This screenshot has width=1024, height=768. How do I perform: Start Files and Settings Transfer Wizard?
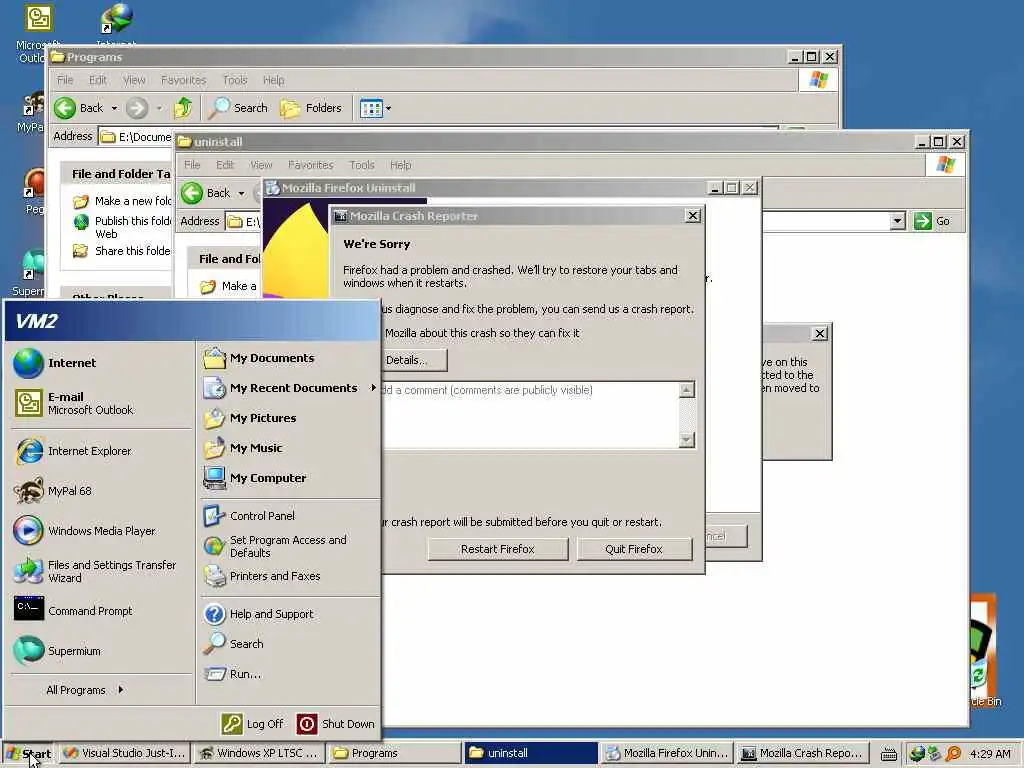(101, 571)
